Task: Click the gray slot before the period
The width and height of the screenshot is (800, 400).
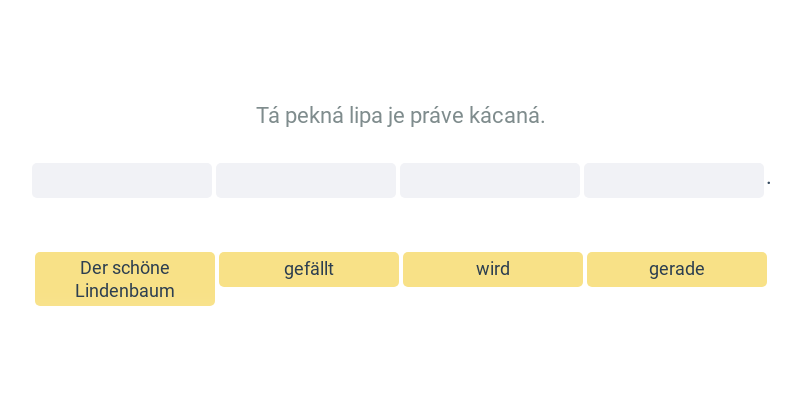Action: click(x=674, y=180)
